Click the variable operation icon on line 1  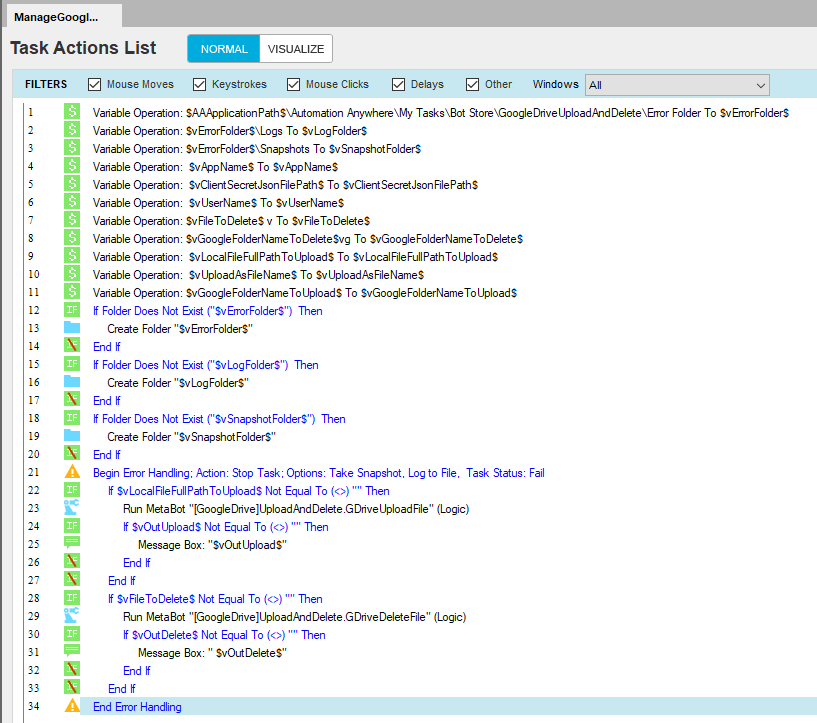tap(72, 113)
